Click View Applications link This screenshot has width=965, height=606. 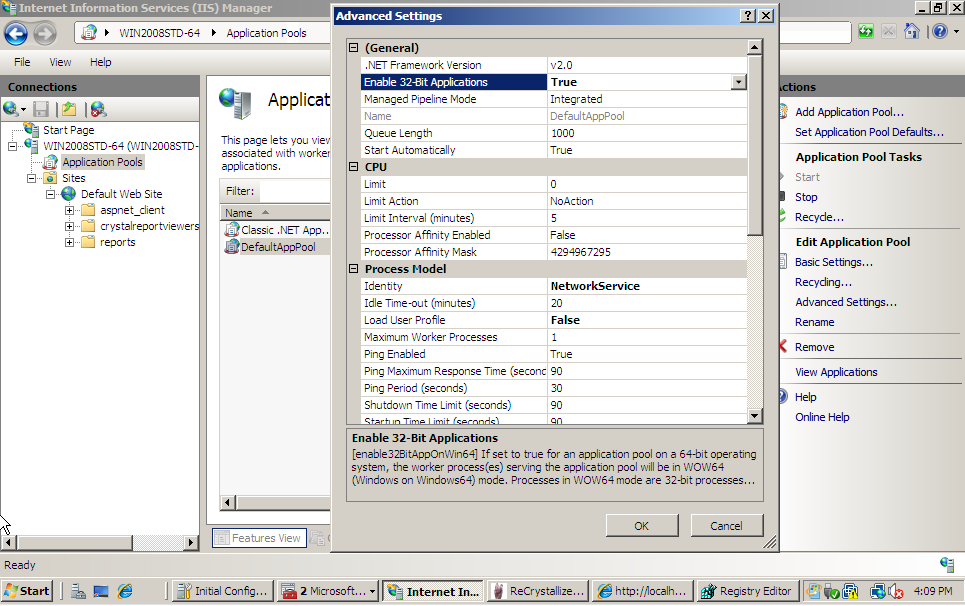[x=836, y=372]
